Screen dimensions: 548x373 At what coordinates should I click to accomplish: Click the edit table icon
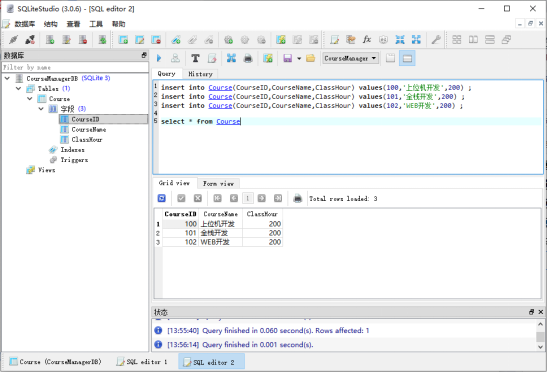coord(139,40)
